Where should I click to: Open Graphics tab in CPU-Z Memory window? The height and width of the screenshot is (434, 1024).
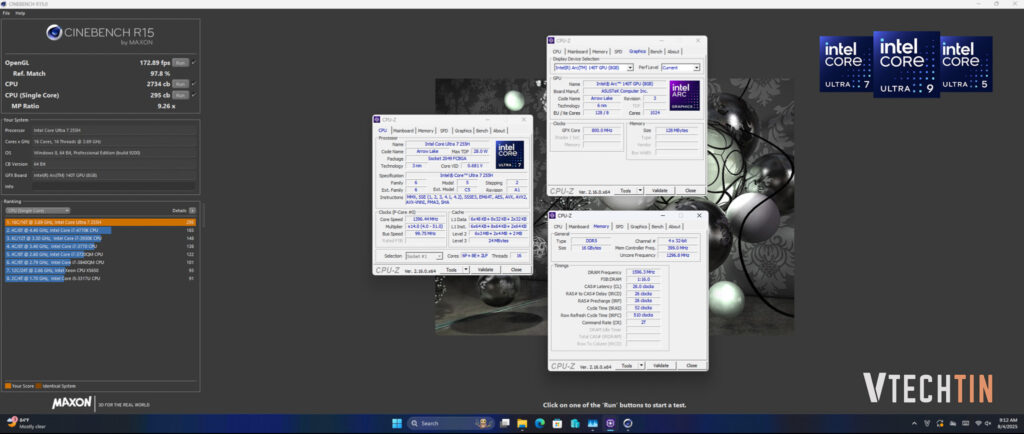(x=639, y=226)
